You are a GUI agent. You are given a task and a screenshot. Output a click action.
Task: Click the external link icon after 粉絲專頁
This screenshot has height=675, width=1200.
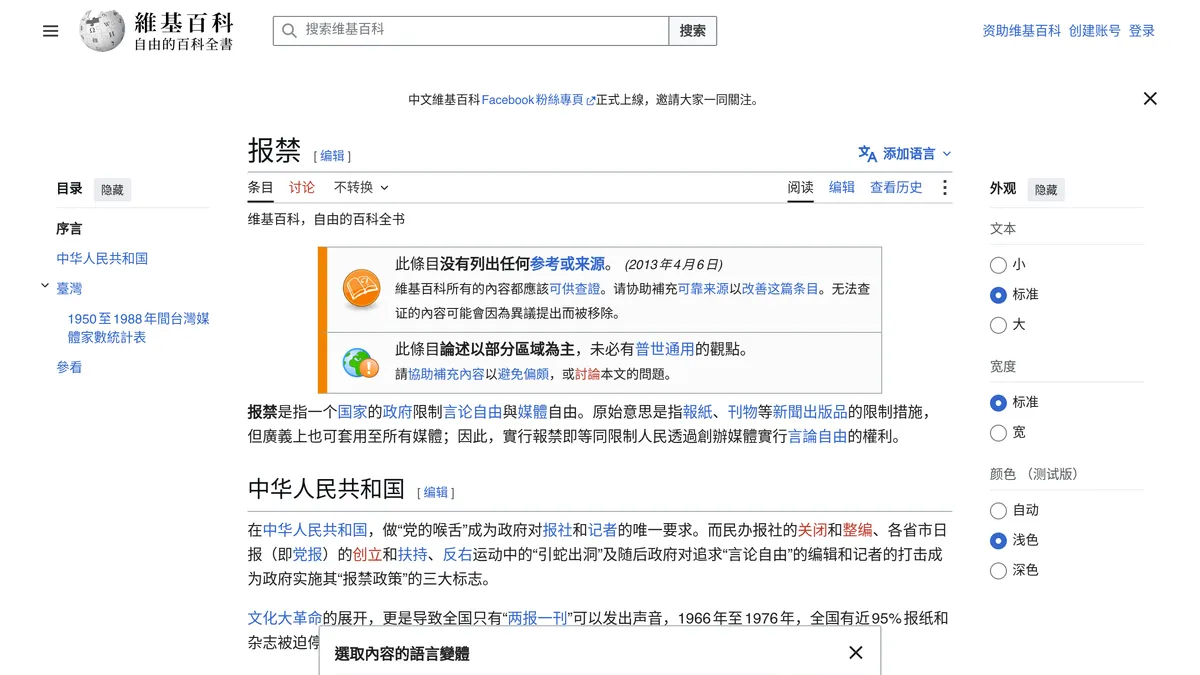point(590,100)
